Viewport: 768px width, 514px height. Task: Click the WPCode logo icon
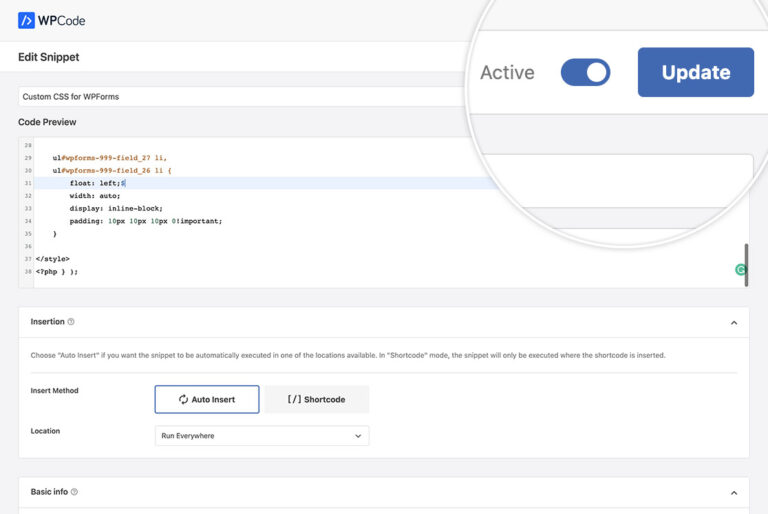[x=27, y=19]
